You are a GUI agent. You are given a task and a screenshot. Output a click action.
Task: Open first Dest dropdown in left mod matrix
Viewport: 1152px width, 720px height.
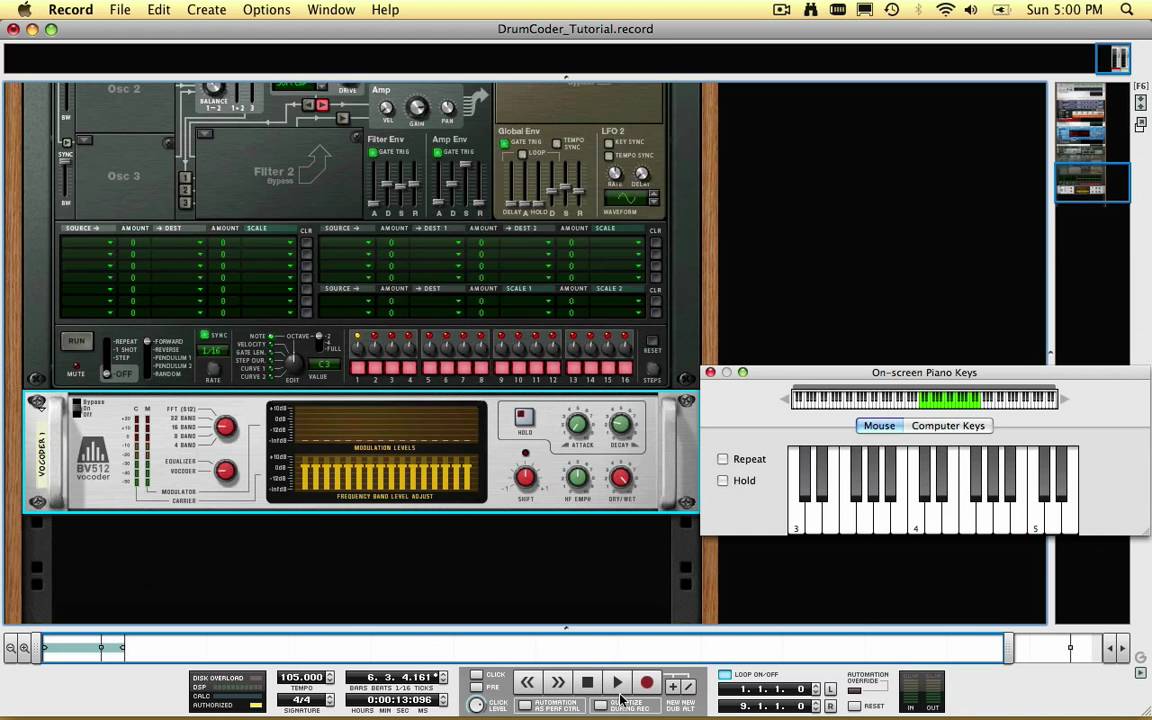click(178, 242)
